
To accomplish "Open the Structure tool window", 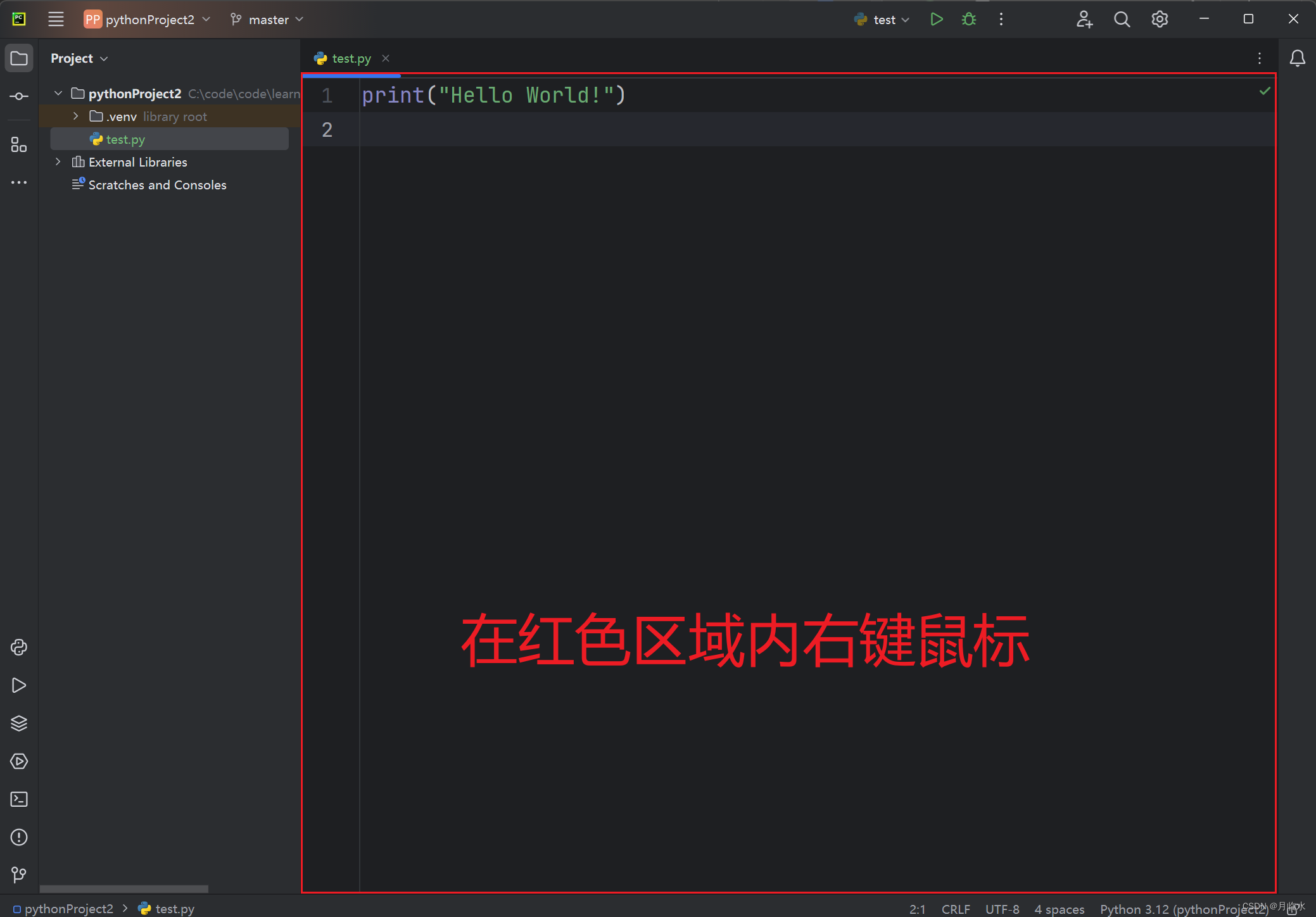I will 19,145.
